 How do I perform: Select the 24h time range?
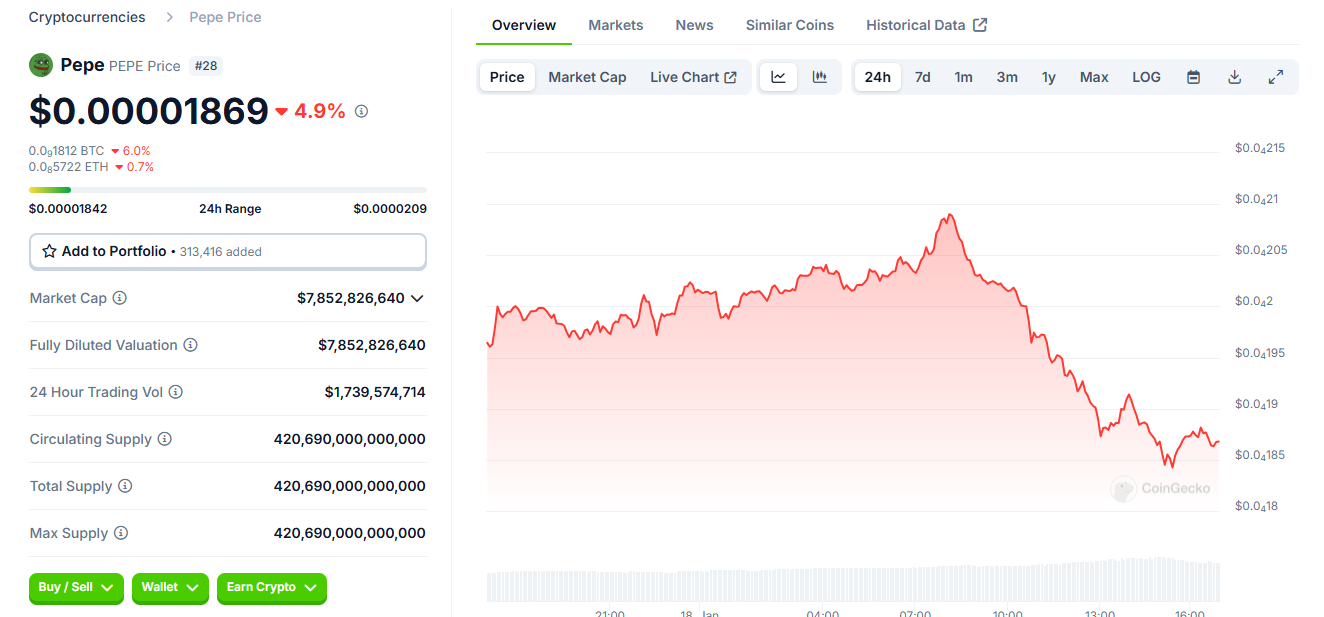pos(878,77)
